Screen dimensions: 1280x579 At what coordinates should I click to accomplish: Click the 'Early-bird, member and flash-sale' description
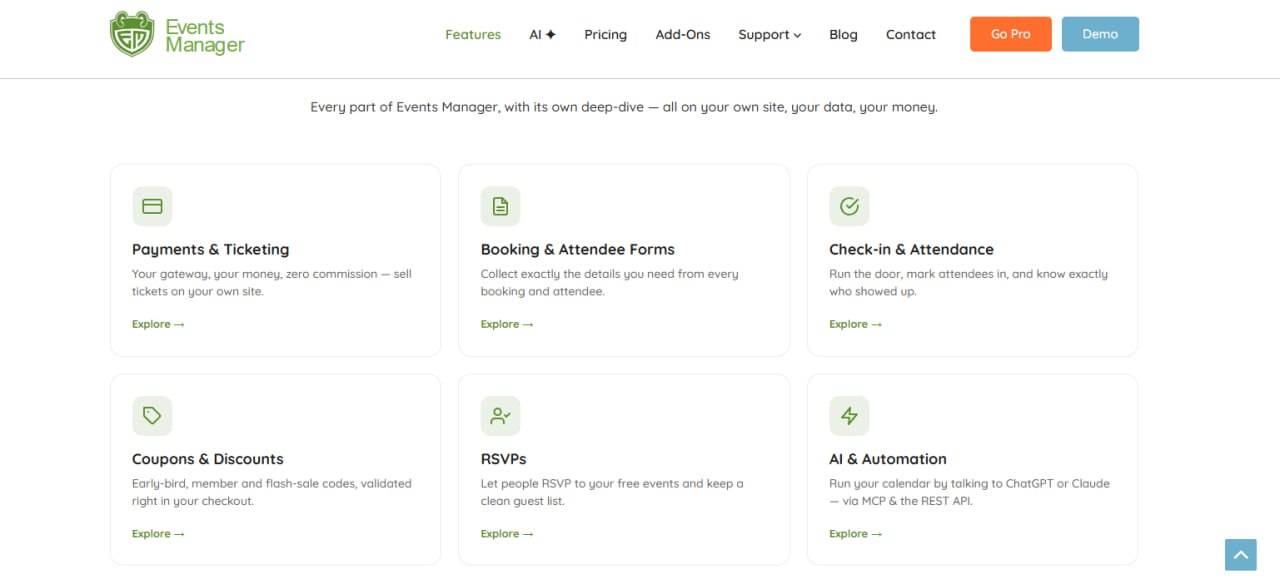click(272, 492)
